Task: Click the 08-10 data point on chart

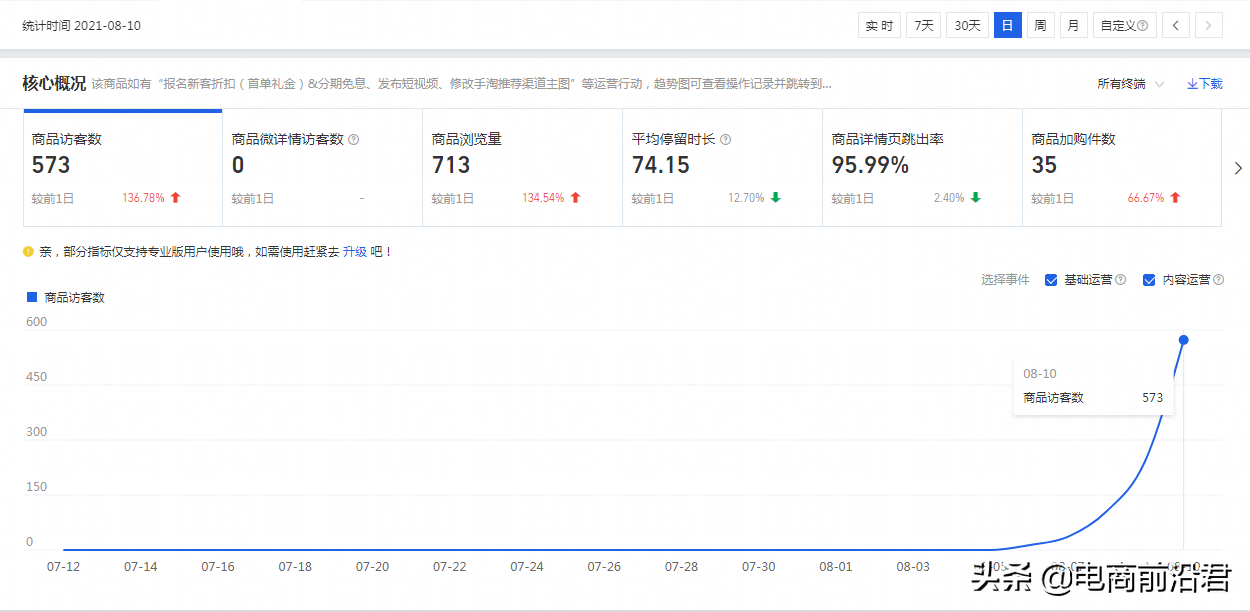Action: tap(1183, 340)
